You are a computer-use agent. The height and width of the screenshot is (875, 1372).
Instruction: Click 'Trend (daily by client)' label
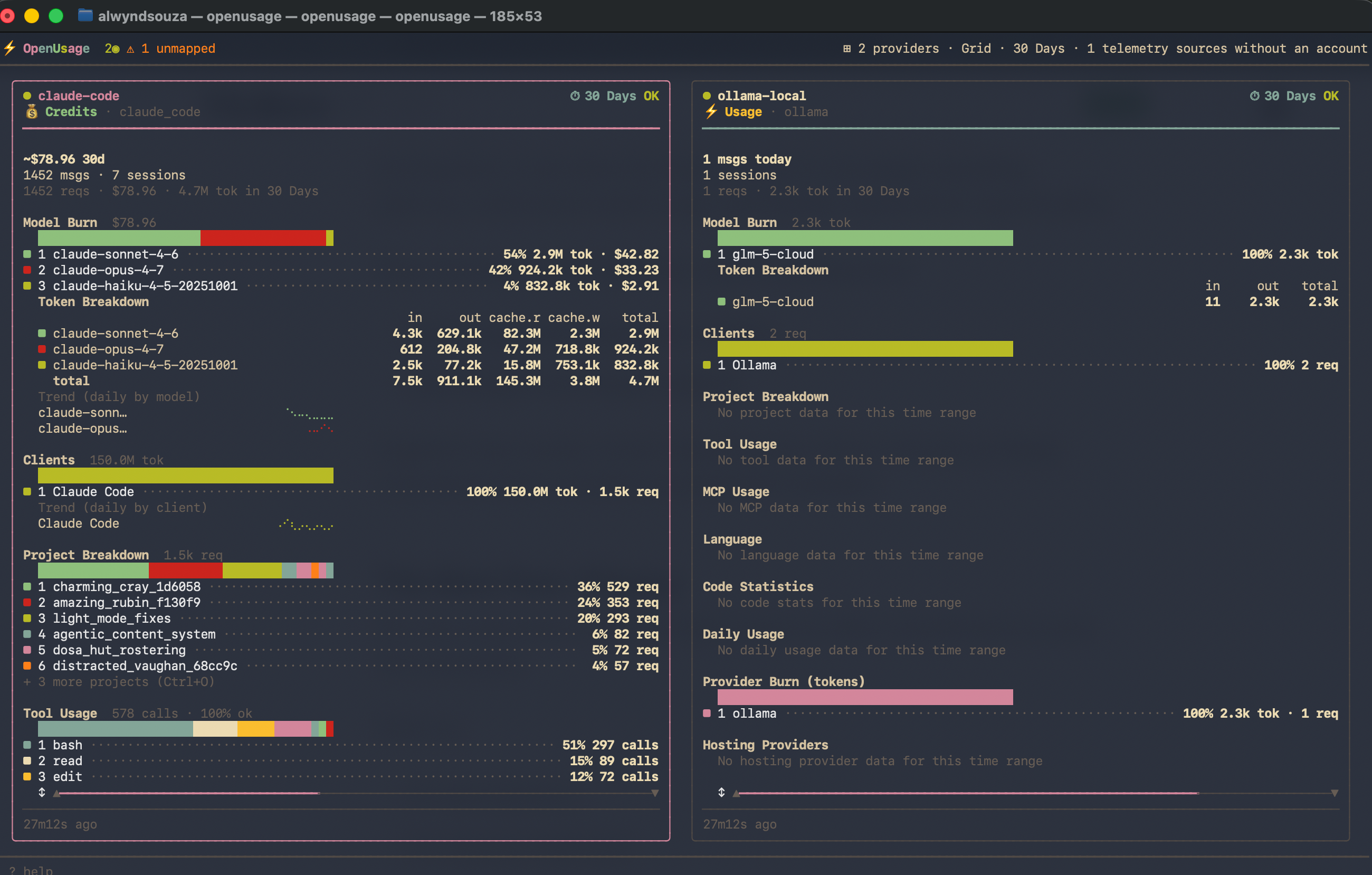[122, 508]
